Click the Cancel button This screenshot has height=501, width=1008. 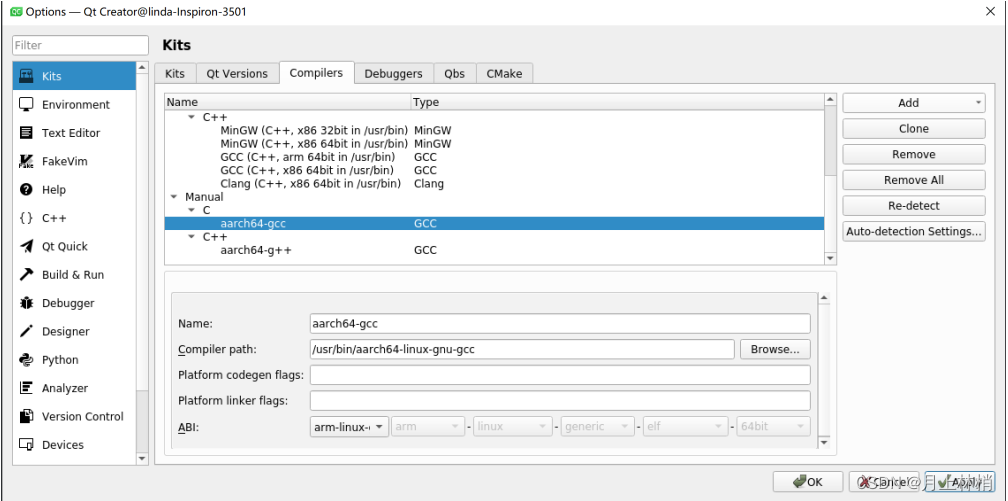coord(884,482)
